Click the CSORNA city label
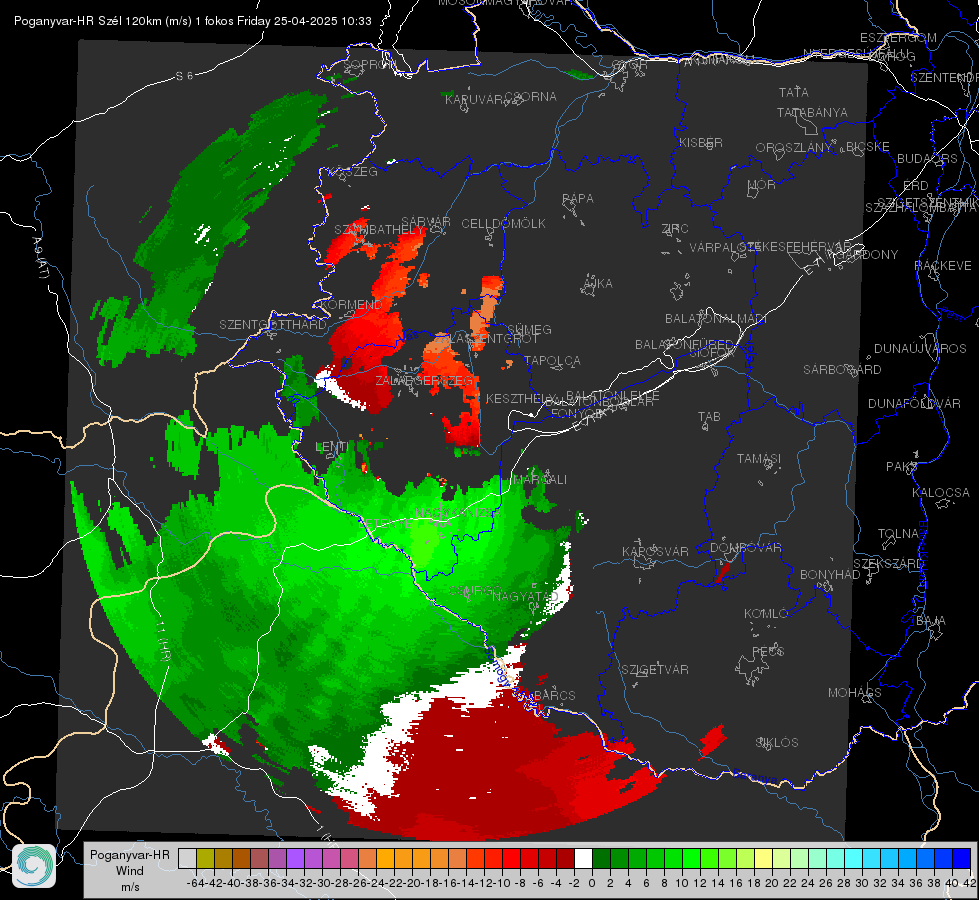Viewport: 979px width, 900px height. pyautogui.click(x=531, y=97)
